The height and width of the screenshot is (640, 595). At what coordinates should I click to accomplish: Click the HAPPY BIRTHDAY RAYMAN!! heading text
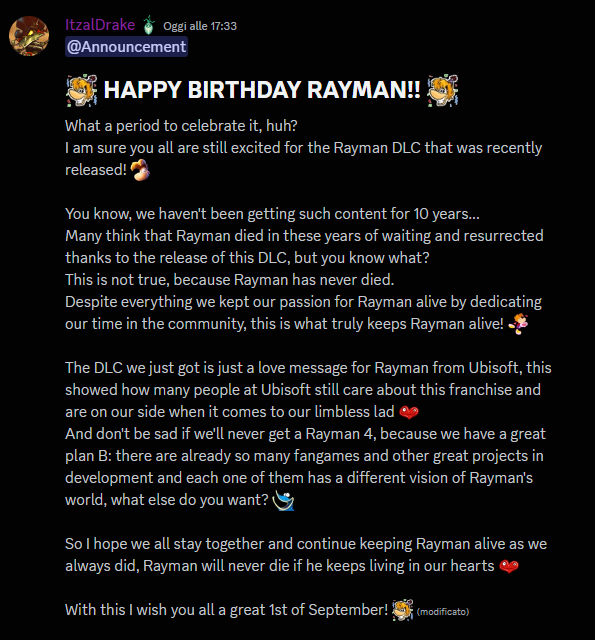click(x=262, y=90)
